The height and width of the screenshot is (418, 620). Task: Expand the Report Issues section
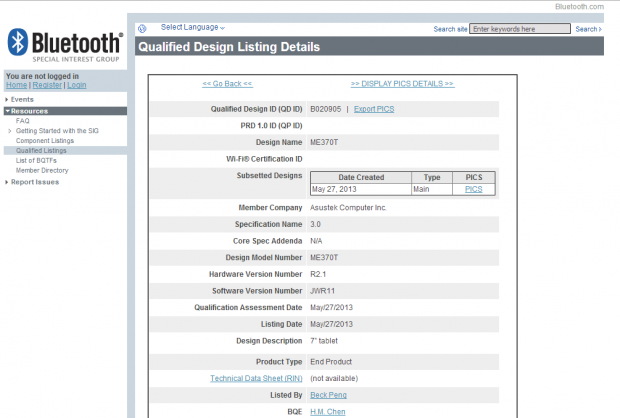(34, 182)
